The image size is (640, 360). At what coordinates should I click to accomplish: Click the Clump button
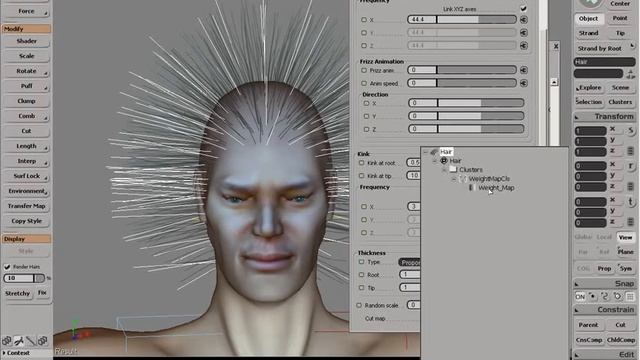pyautogui.click(x=26, y=101)
